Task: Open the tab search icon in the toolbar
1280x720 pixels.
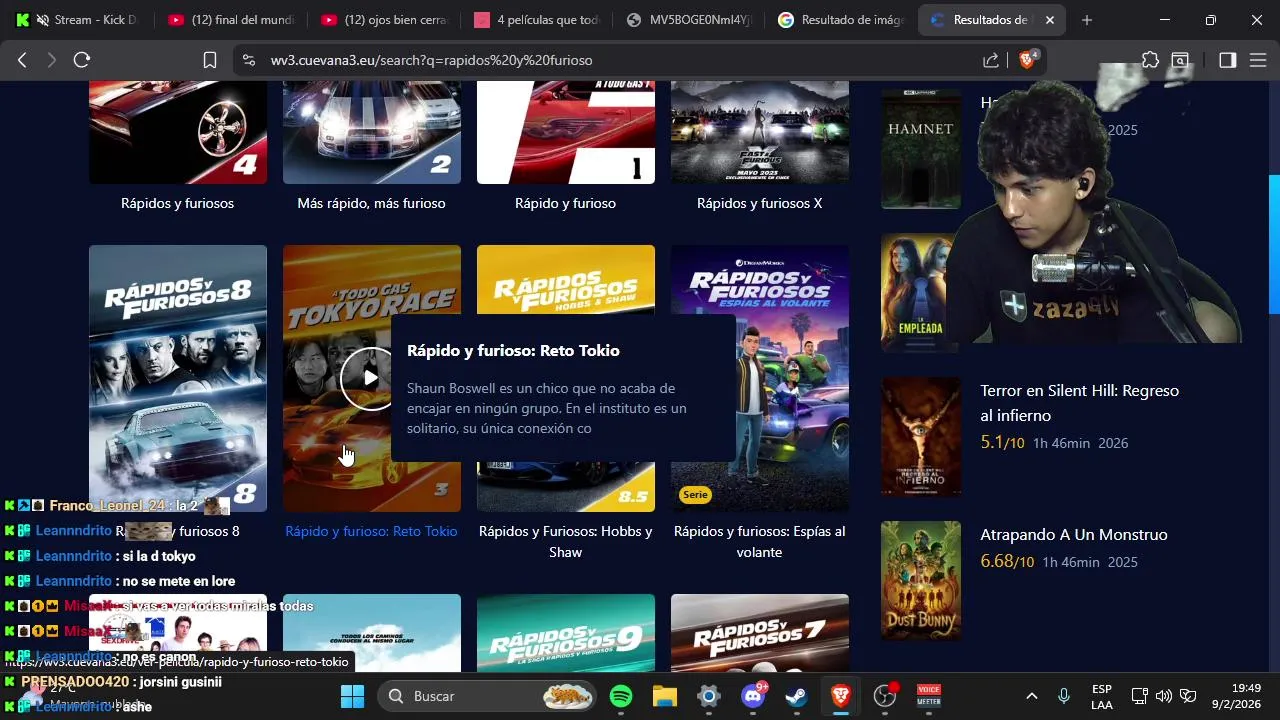Action: tap(1181, 60)
